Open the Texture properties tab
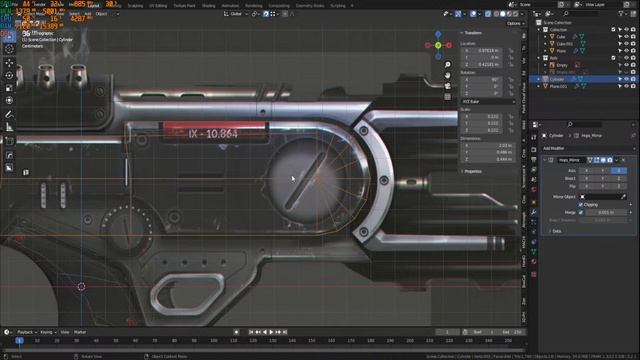This screenshot has width=640, height=360. point(533,274)
